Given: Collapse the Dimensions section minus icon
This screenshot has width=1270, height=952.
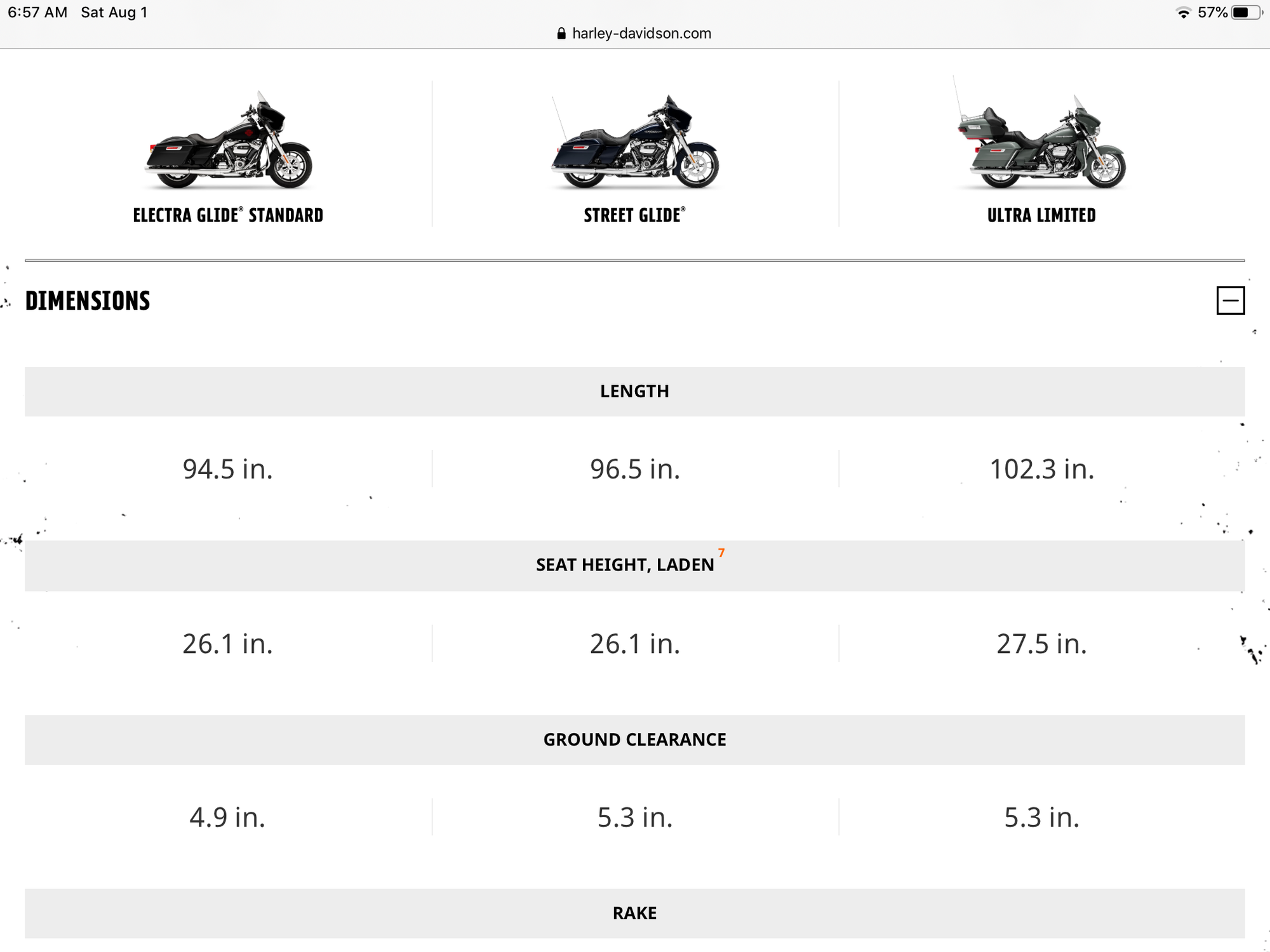Looking at the screenshot, I should pos(1230,300).
